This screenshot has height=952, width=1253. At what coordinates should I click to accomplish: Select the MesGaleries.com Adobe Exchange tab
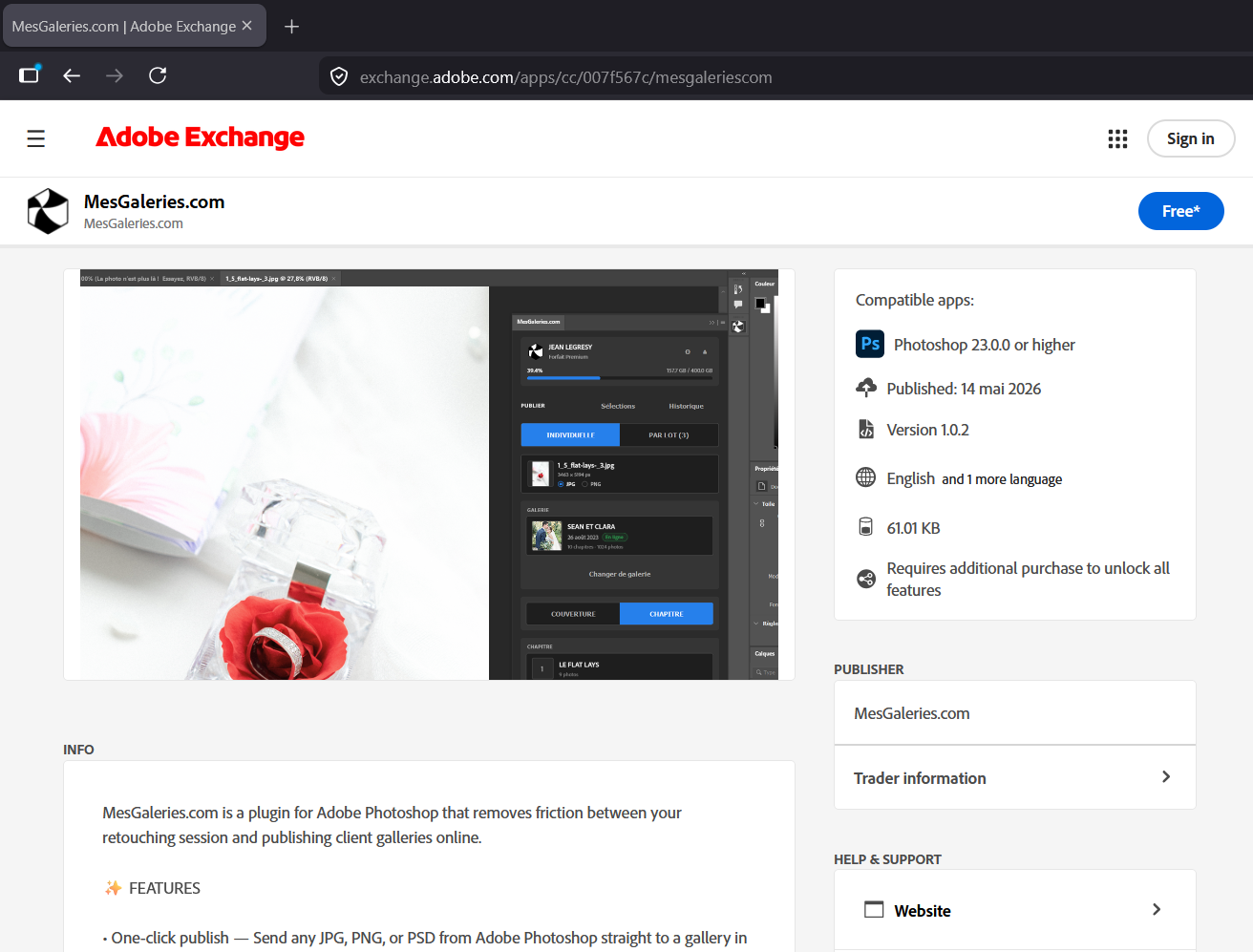(x=134, y=26)
